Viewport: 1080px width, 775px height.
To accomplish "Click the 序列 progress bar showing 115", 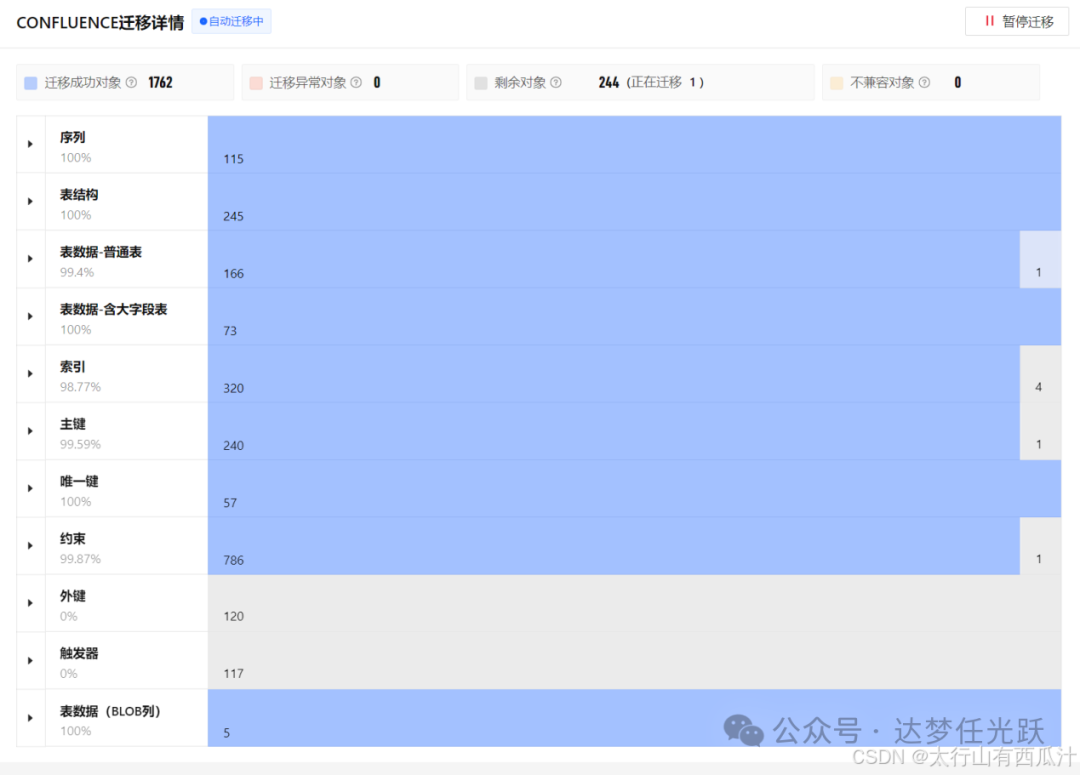I will (634, 144).
